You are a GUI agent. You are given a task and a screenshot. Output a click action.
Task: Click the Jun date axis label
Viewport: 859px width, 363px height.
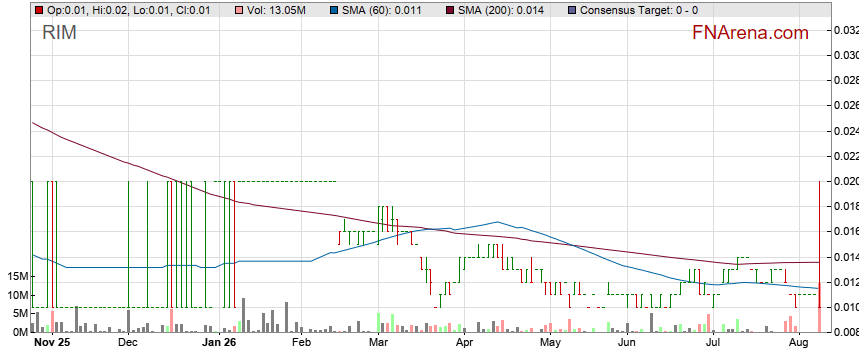[x=627, y=342]
